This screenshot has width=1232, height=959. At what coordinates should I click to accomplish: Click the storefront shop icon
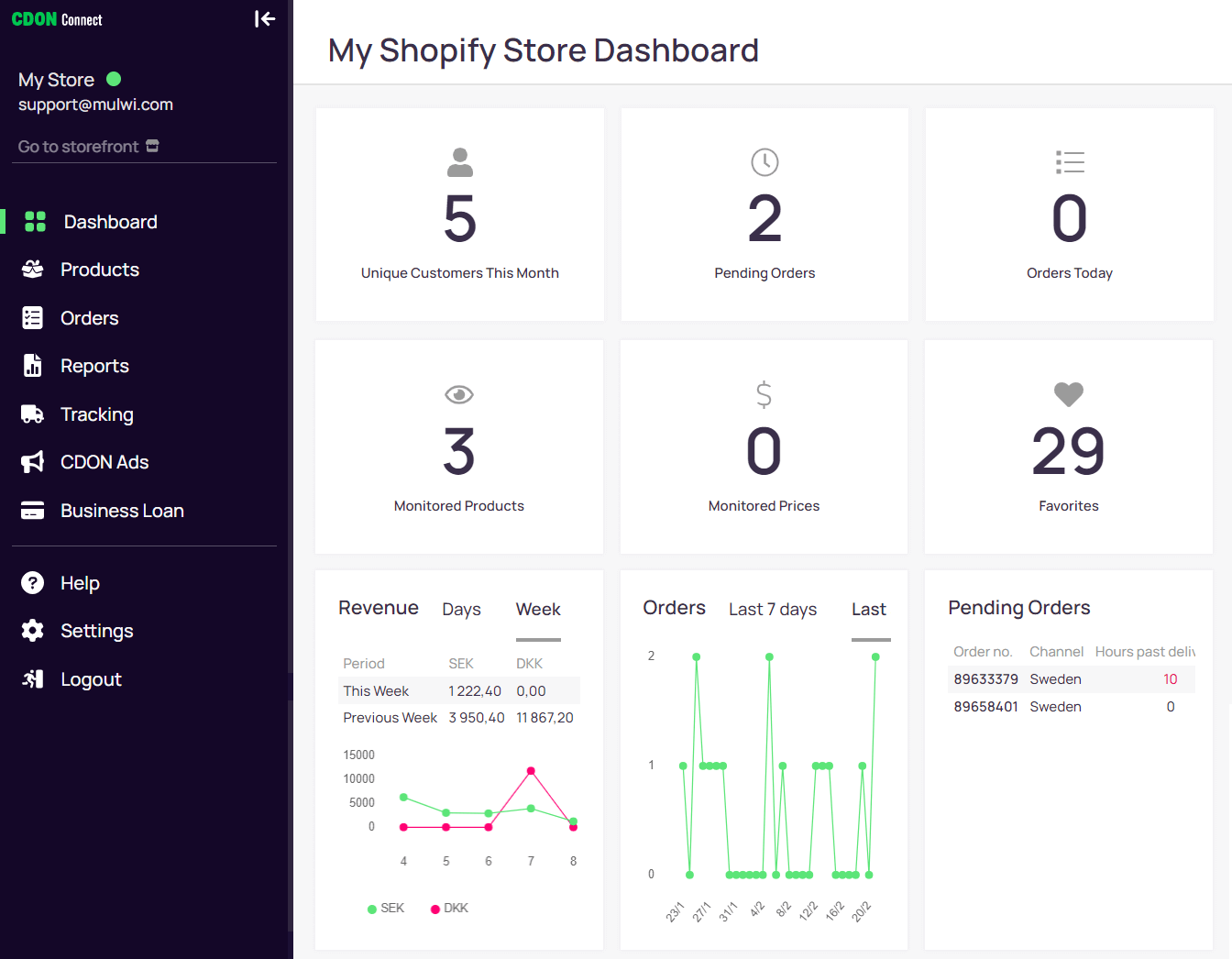tap(152, 146)
